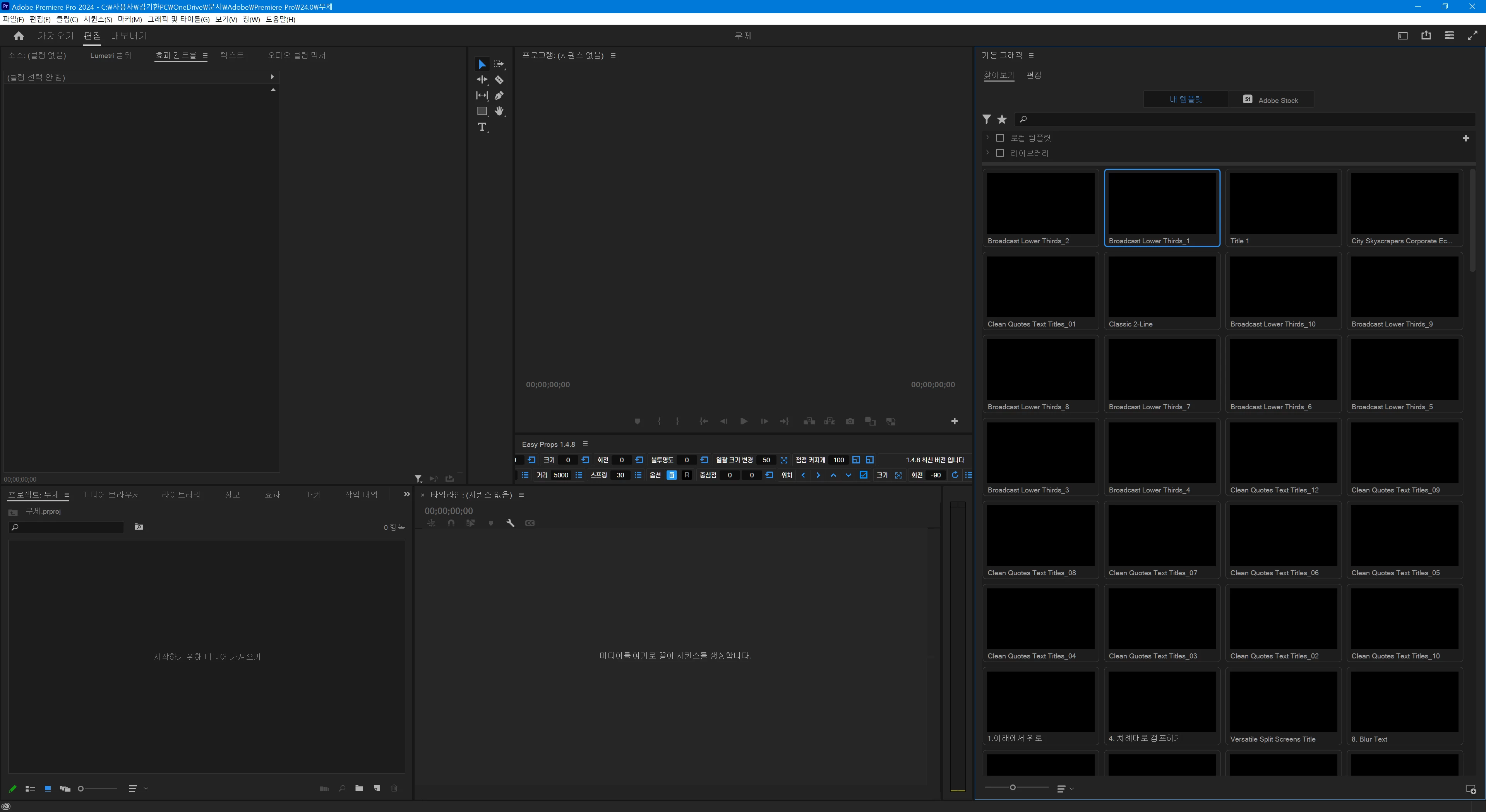Switch to the 내보내기 tab
This screenshot has height=812, width=1486.
click(129, 36)
